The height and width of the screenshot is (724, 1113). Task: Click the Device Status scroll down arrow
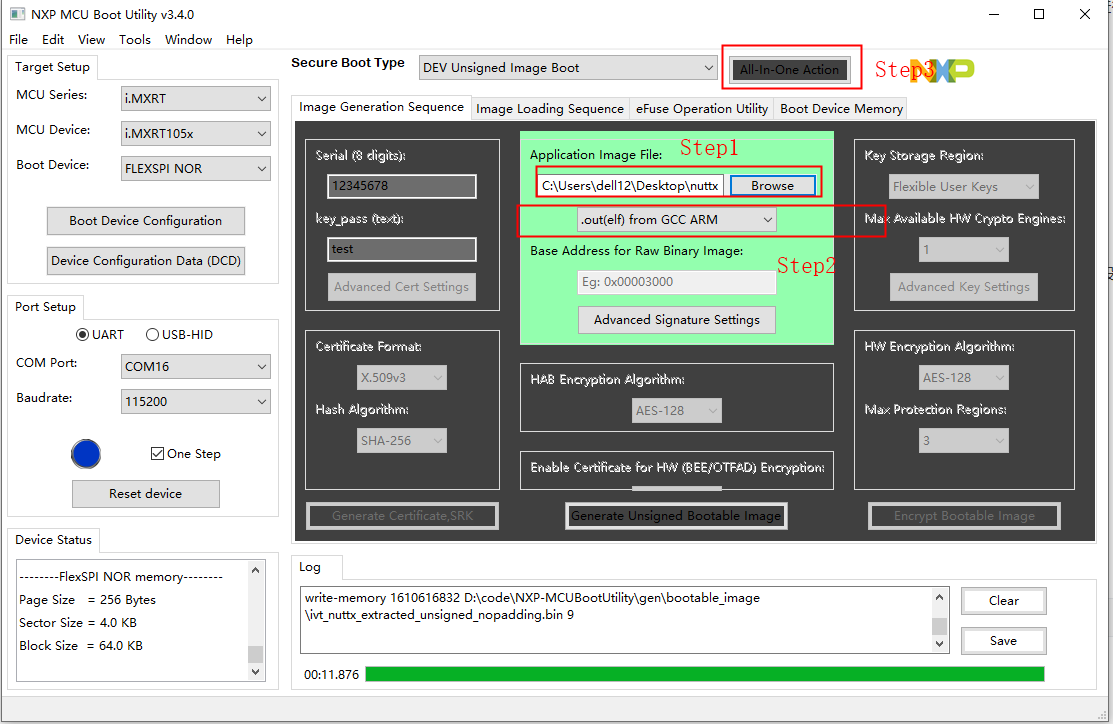256,671
